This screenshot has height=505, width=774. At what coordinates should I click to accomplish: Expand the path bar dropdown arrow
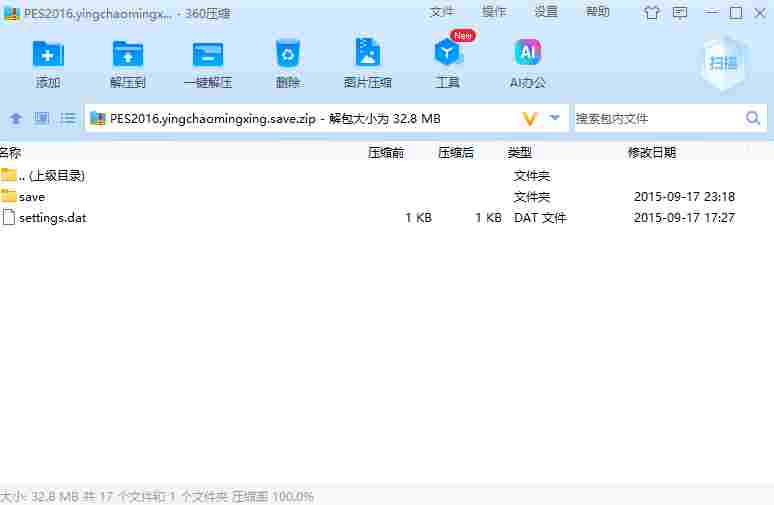pos(555,118)
